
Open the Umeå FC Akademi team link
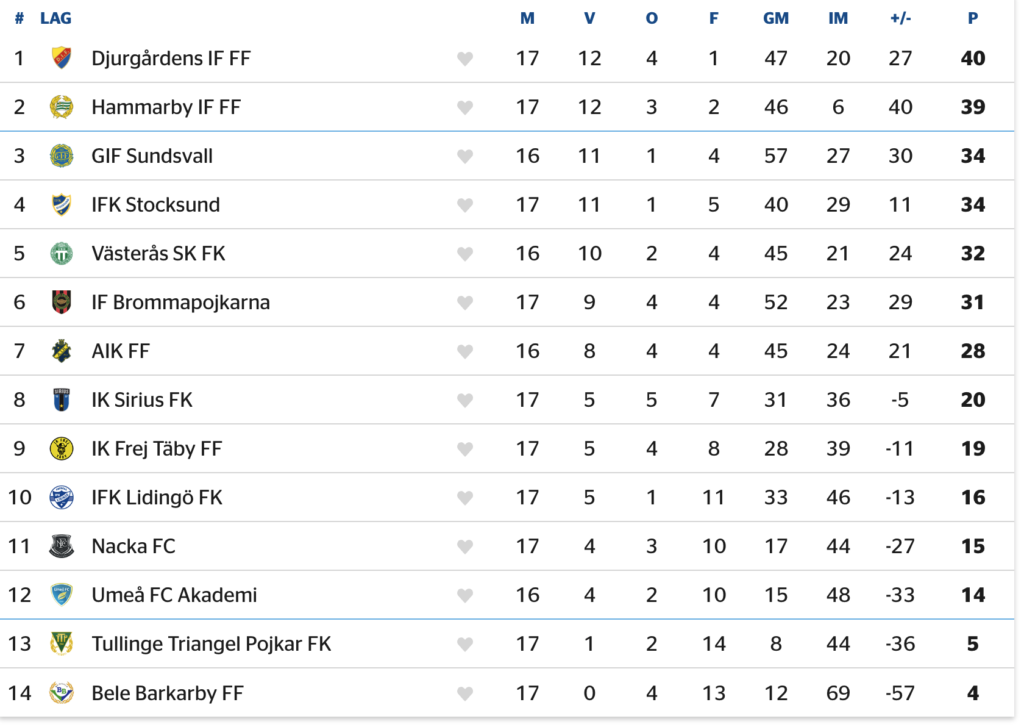click(x=174, y=595)
